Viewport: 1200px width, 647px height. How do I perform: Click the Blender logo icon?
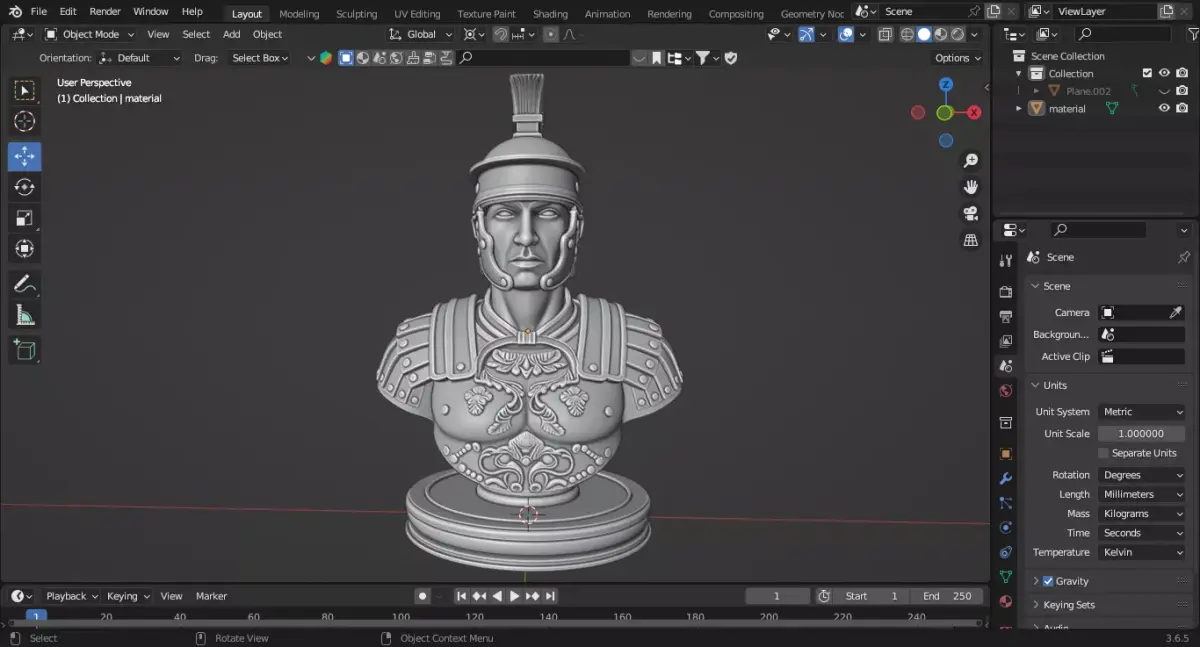(15, 12)
